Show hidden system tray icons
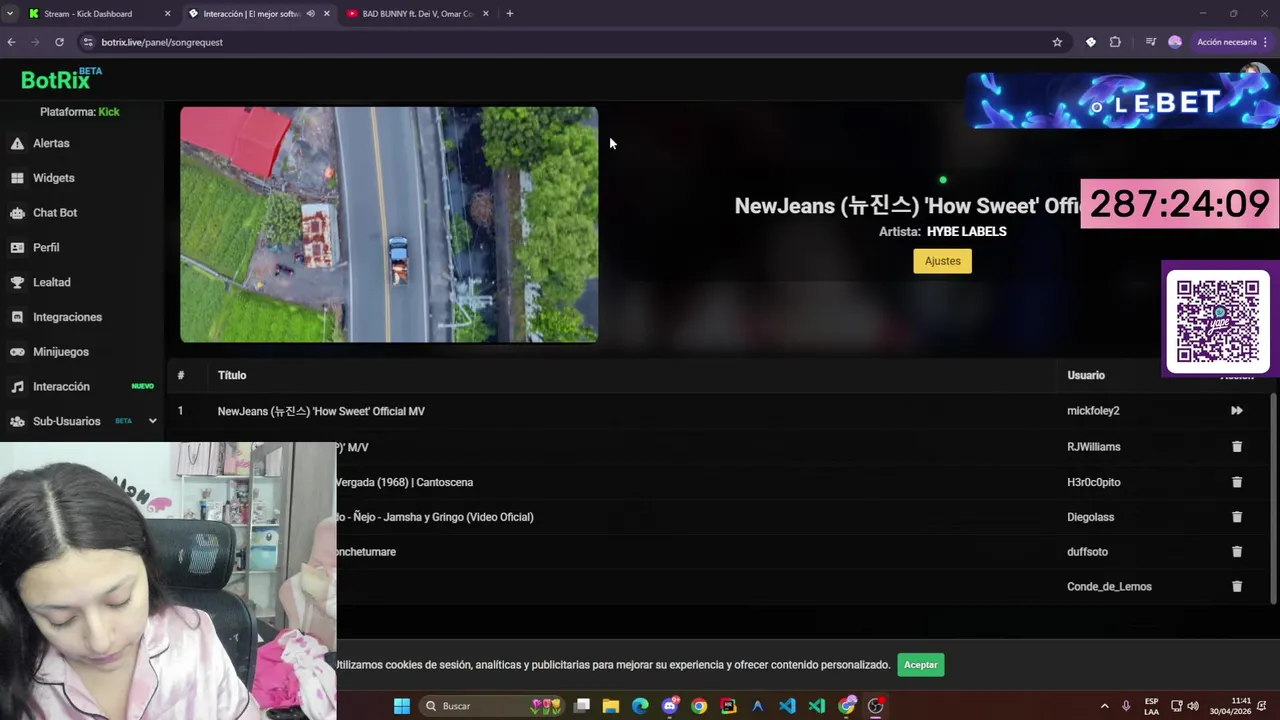1280x720 pixels. (1104, 706)
